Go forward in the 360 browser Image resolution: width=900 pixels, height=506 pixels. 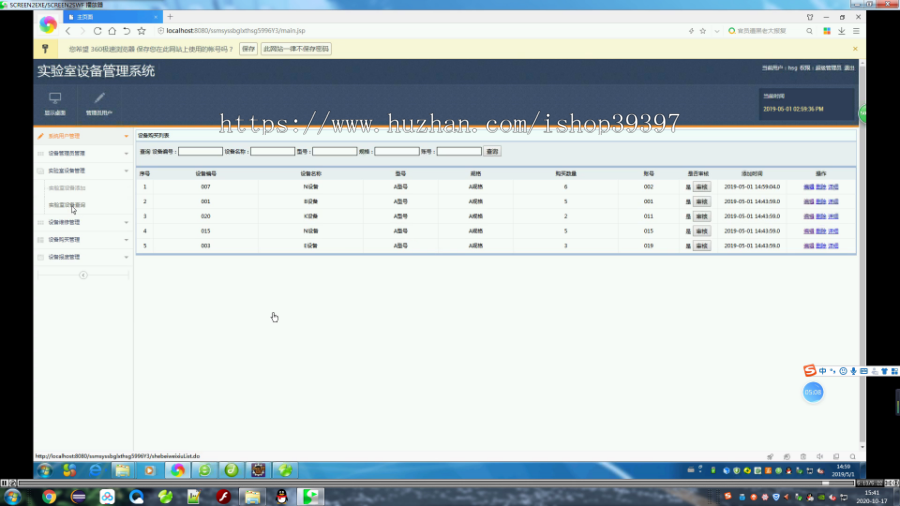coord(82,31)
